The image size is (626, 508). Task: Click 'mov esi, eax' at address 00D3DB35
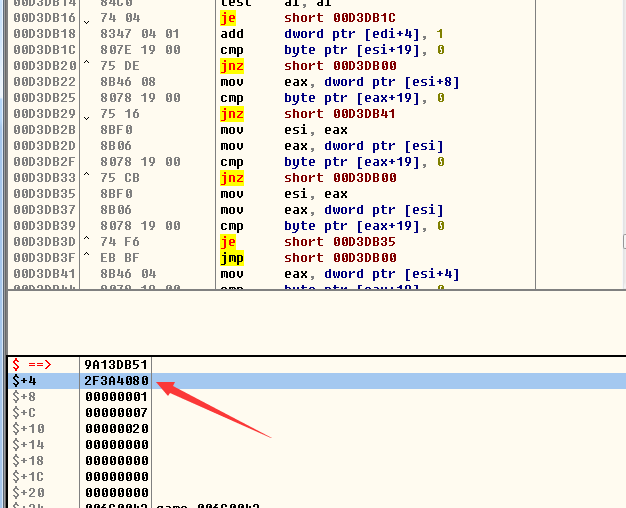284,194
